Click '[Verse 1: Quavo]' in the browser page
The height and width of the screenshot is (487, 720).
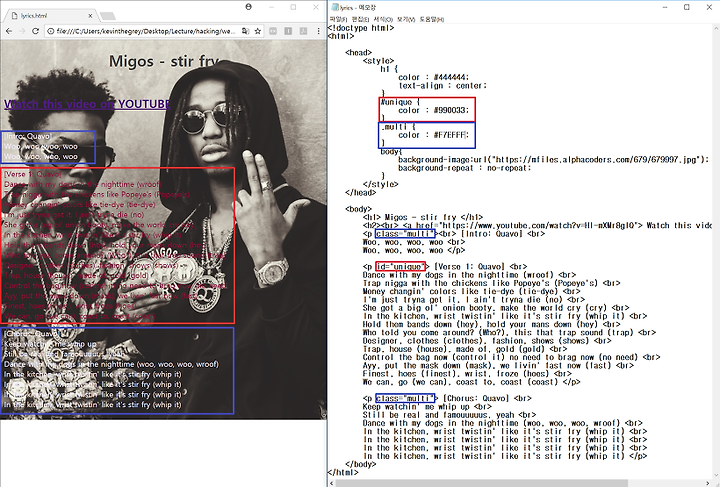33,174
